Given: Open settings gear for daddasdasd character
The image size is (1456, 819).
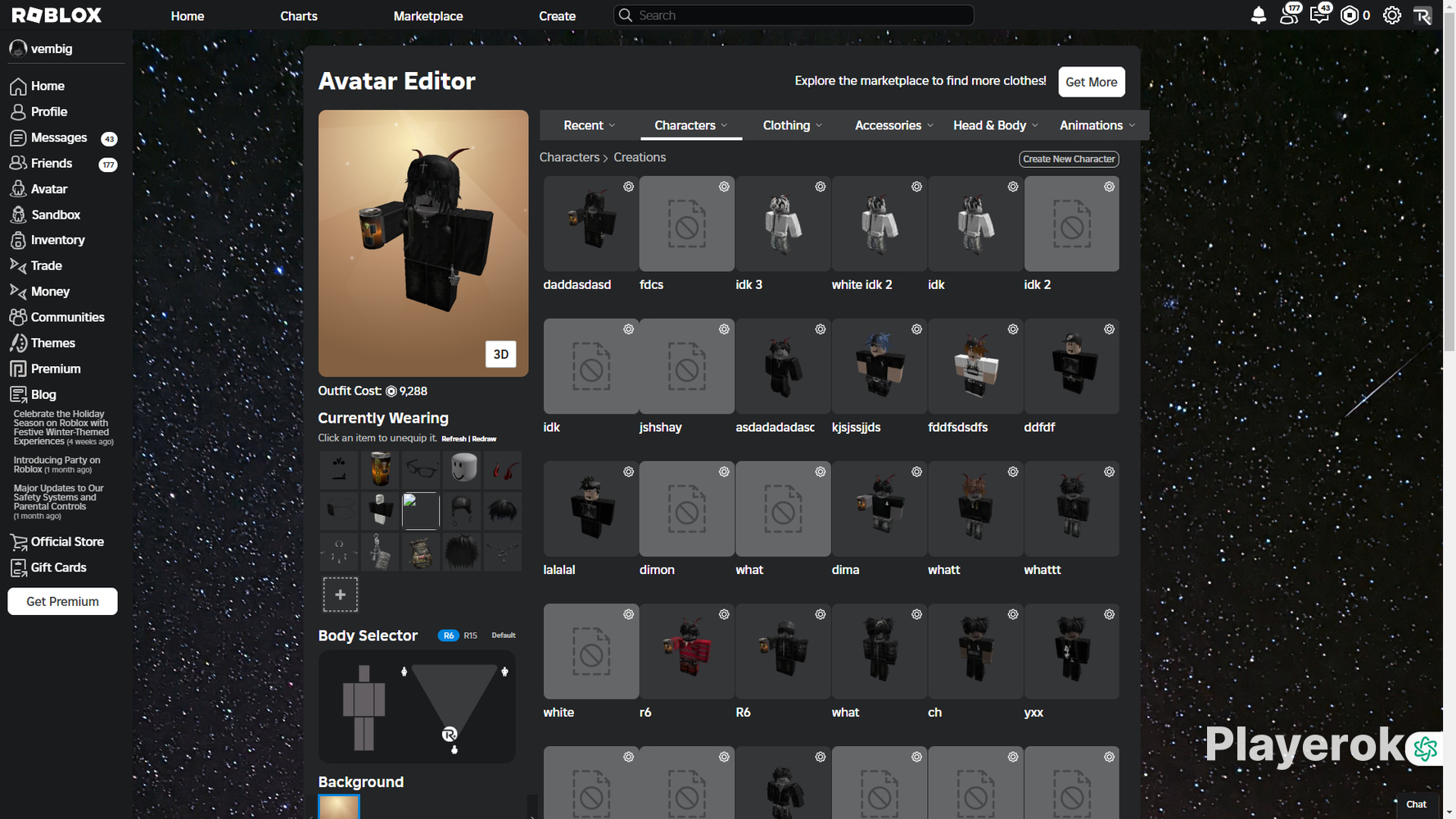Looking at the screenshot, I should (628, 187).
